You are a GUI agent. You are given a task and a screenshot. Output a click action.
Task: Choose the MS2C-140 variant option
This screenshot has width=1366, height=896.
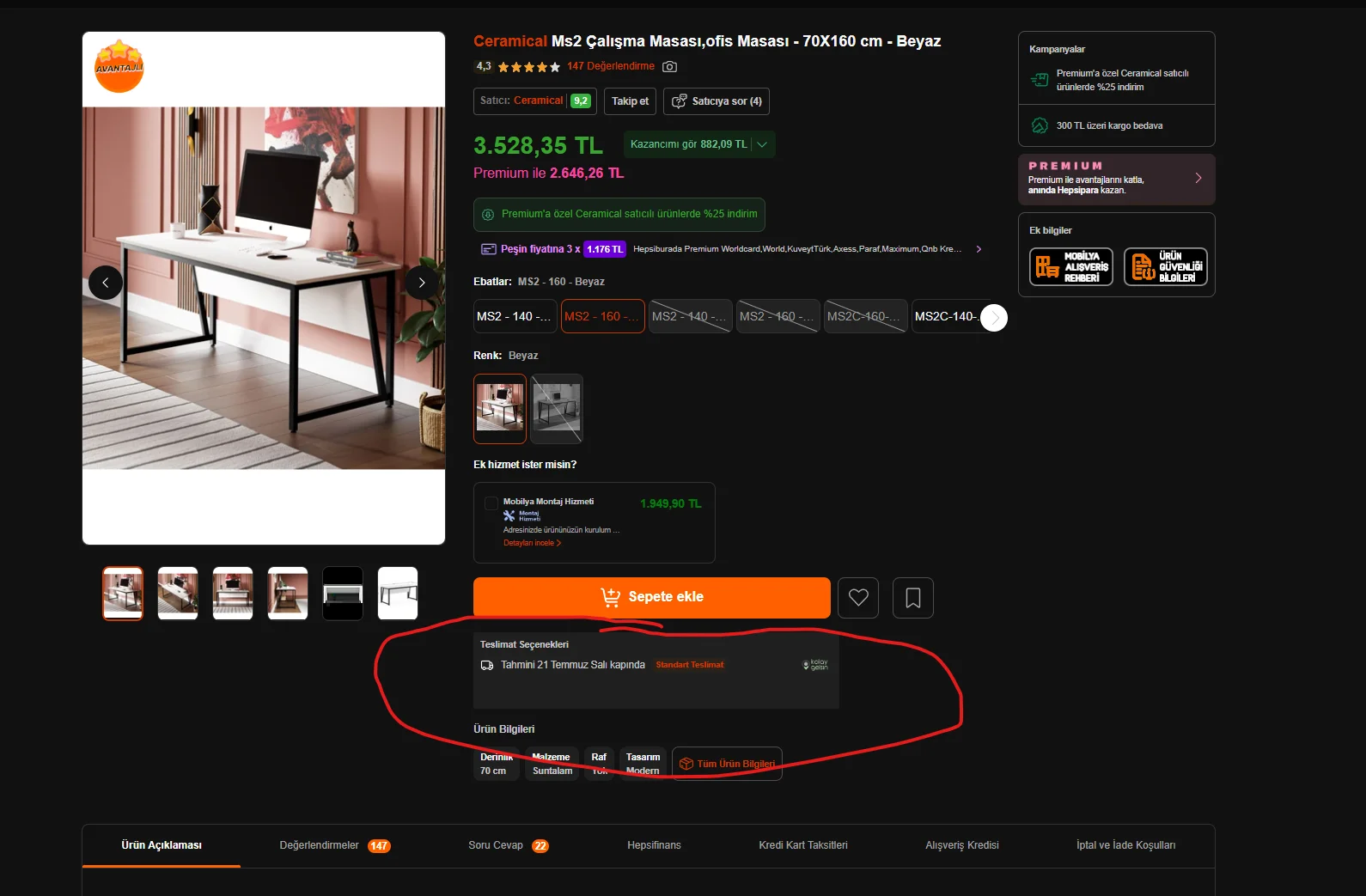point(947,316)
